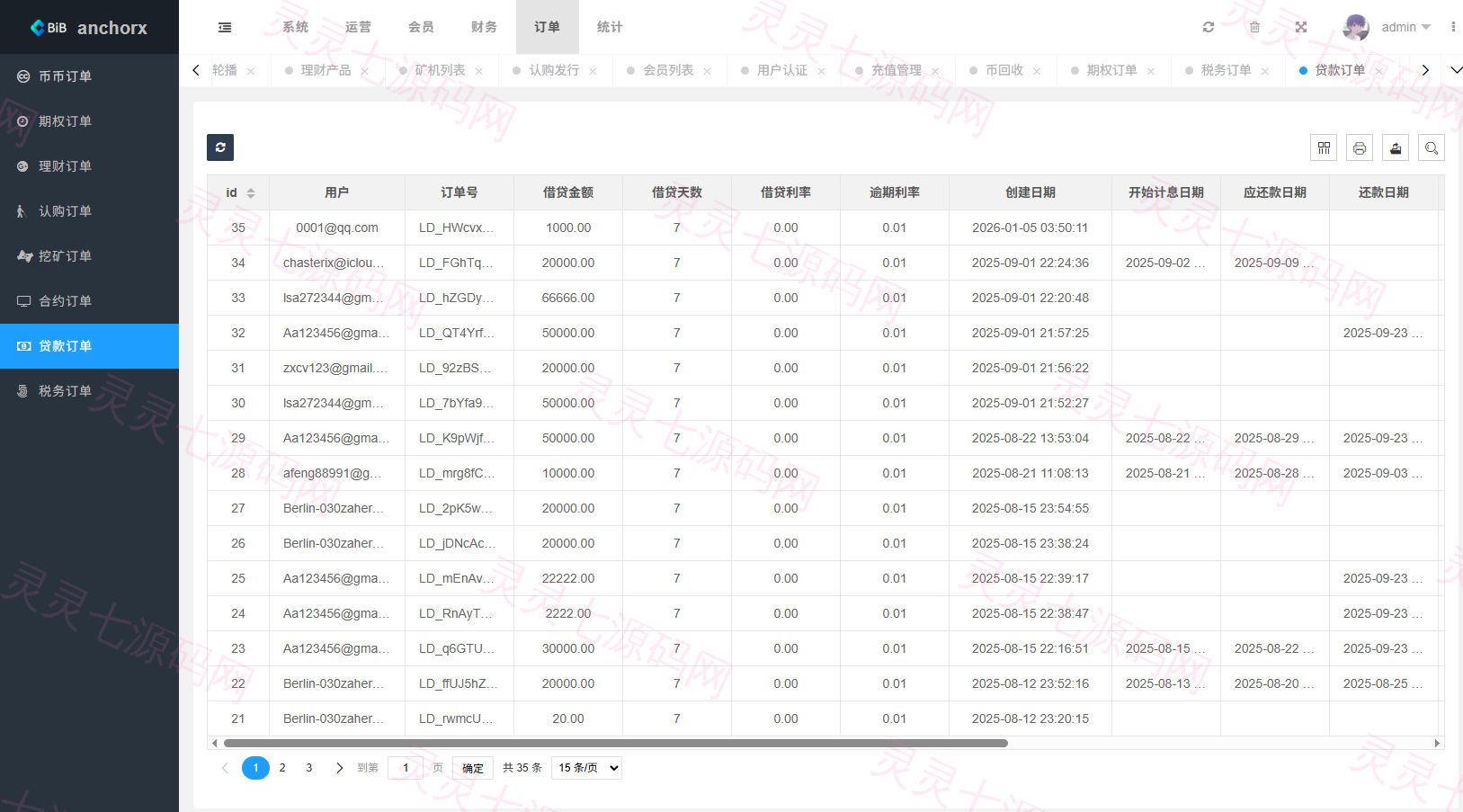The image size is (1463, 812).
Task: Select 税务订单 in the sidebar
Action: point(89,391)
